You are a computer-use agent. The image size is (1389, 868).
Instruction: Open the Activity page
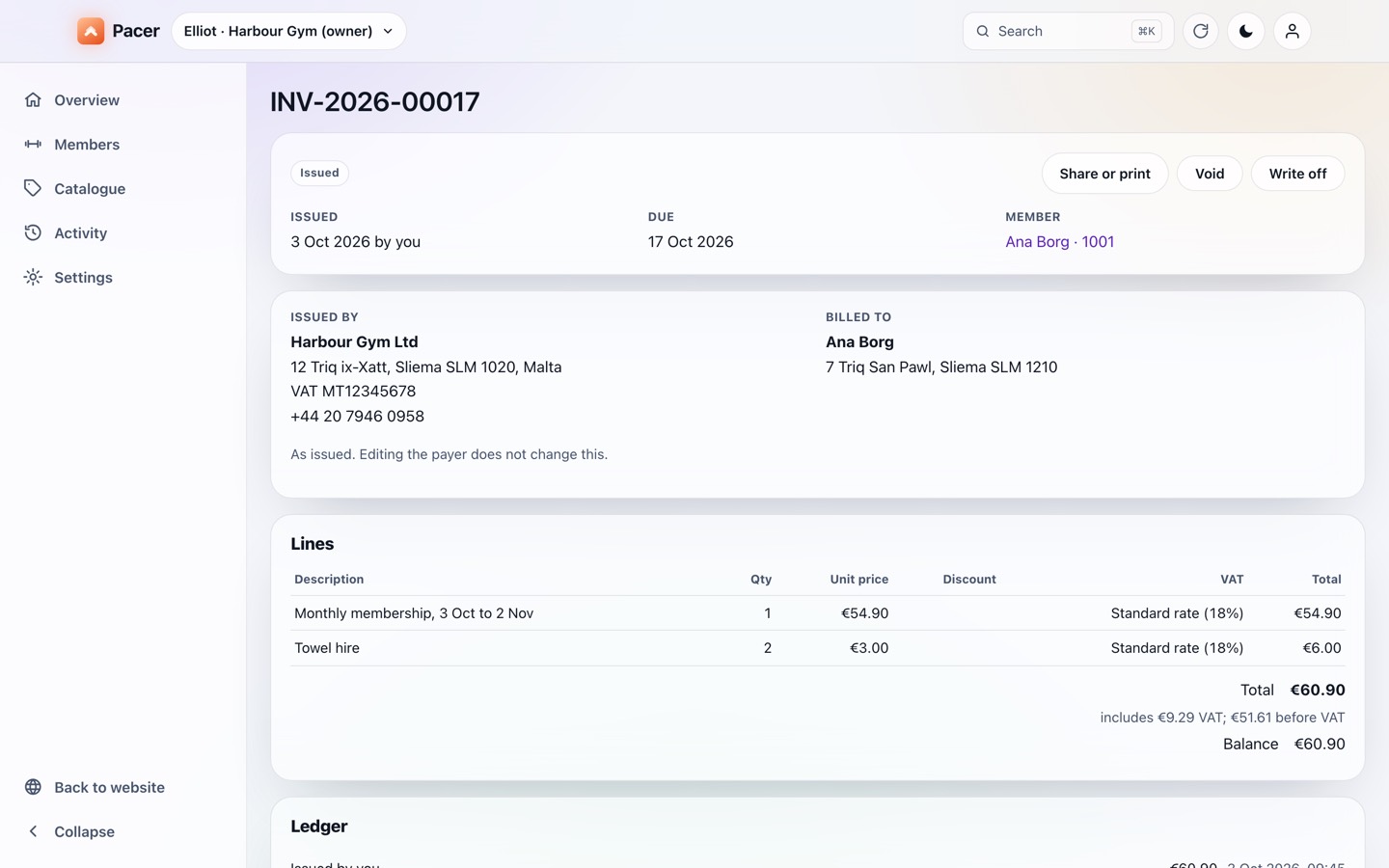[123, 232]
